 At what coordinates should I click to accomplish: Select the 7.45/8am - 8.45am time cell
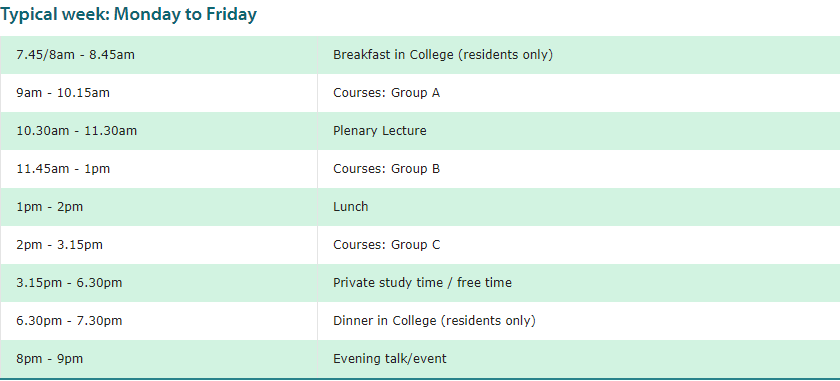pos(159,55)
